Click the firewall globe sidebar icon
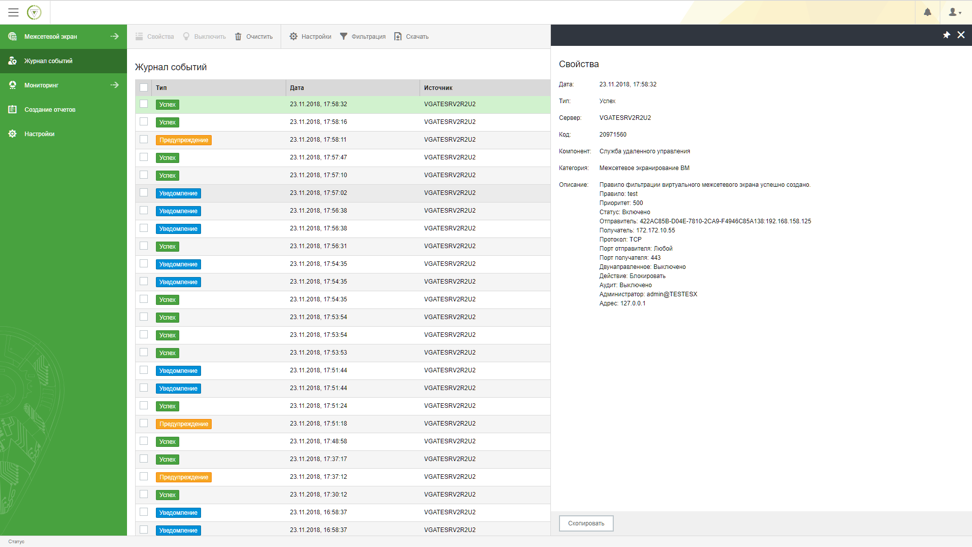The height and width of the screenshot is (547, 972). pyautogui.click(x=12, y=37)
